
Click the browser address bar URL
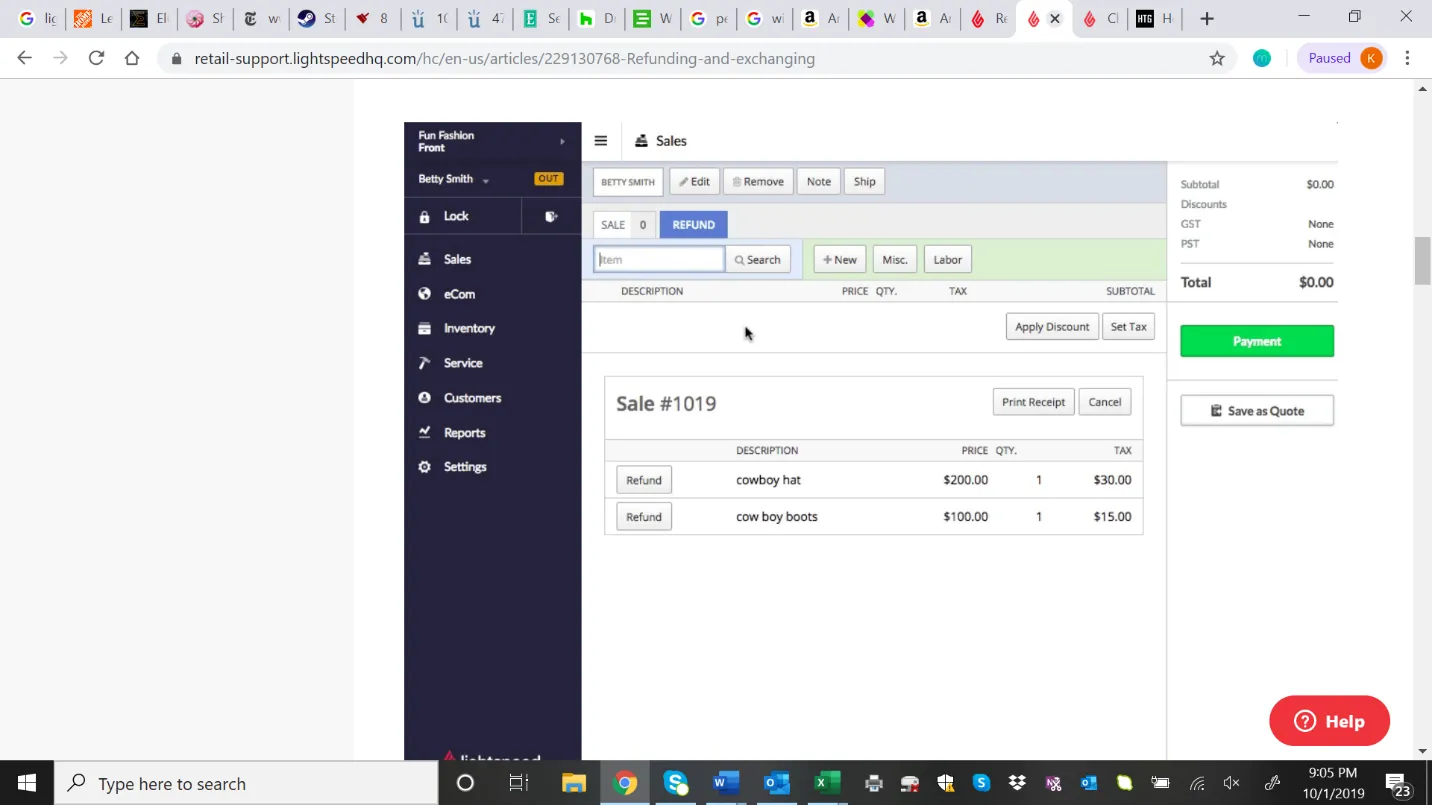505,58
